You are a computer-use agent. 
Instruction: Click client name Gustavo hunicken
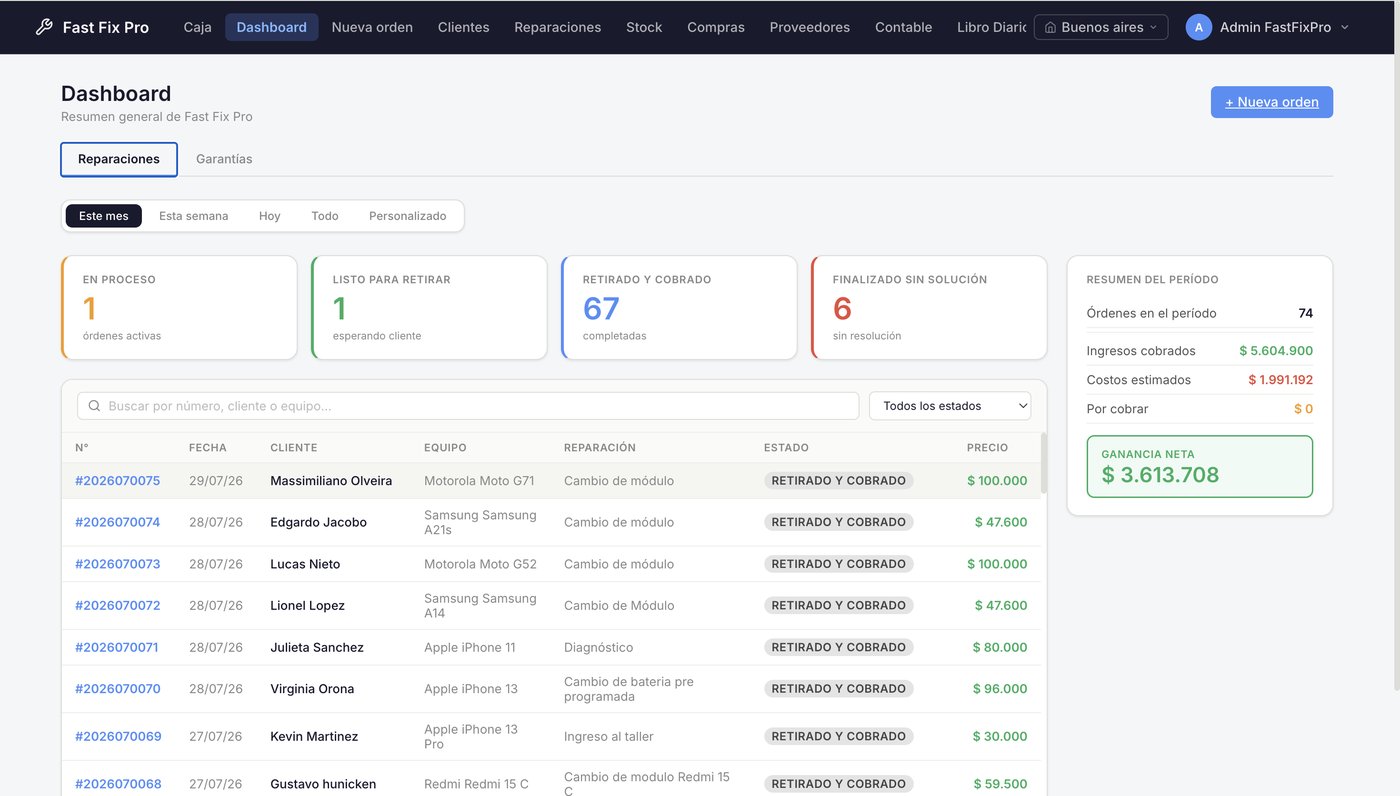[x=323, y=784]
